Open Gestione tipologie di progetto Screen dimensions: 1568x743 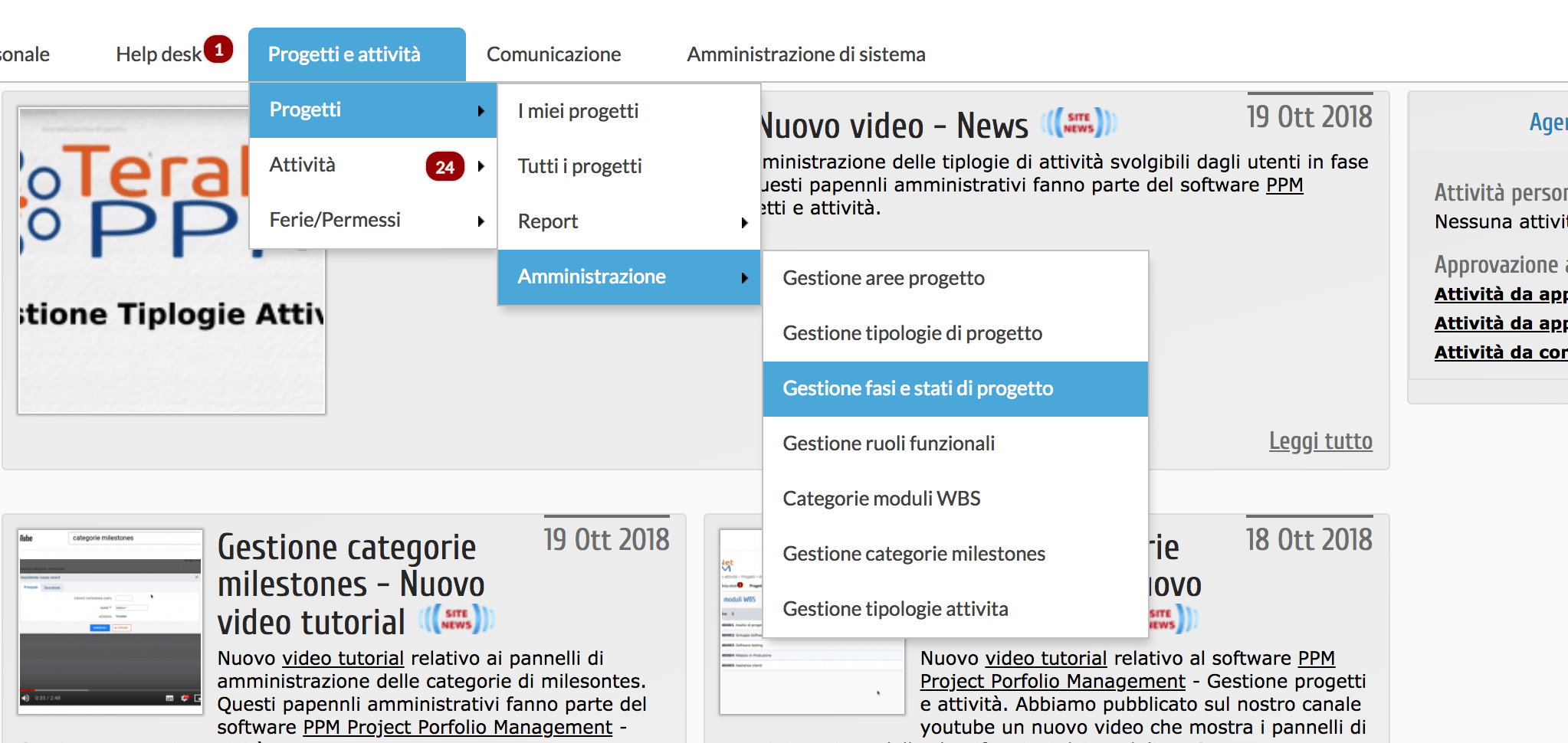[956, 334]
